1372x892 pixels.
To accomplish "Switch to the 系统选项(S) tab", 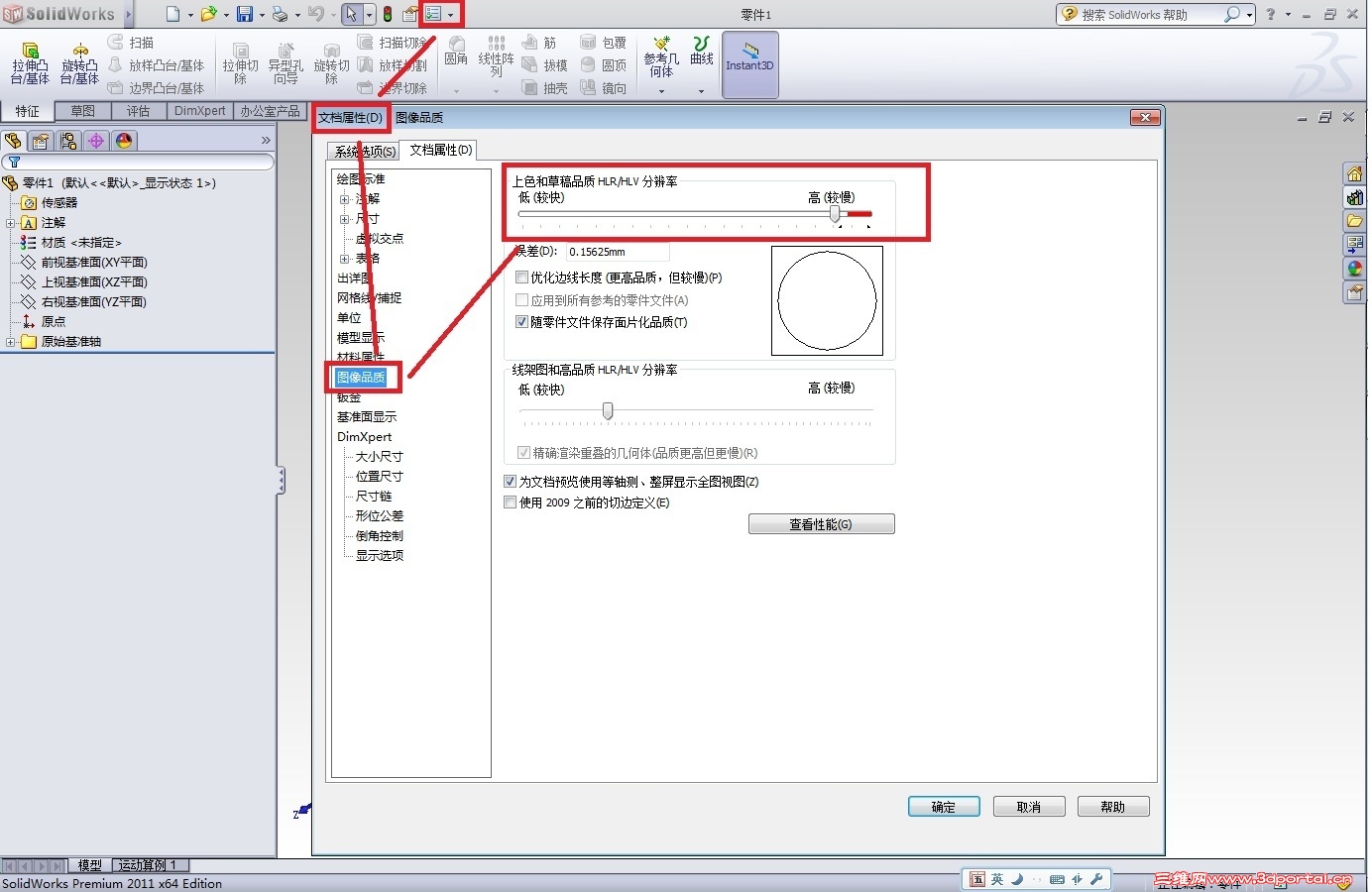I will click(x=365, y=152).
